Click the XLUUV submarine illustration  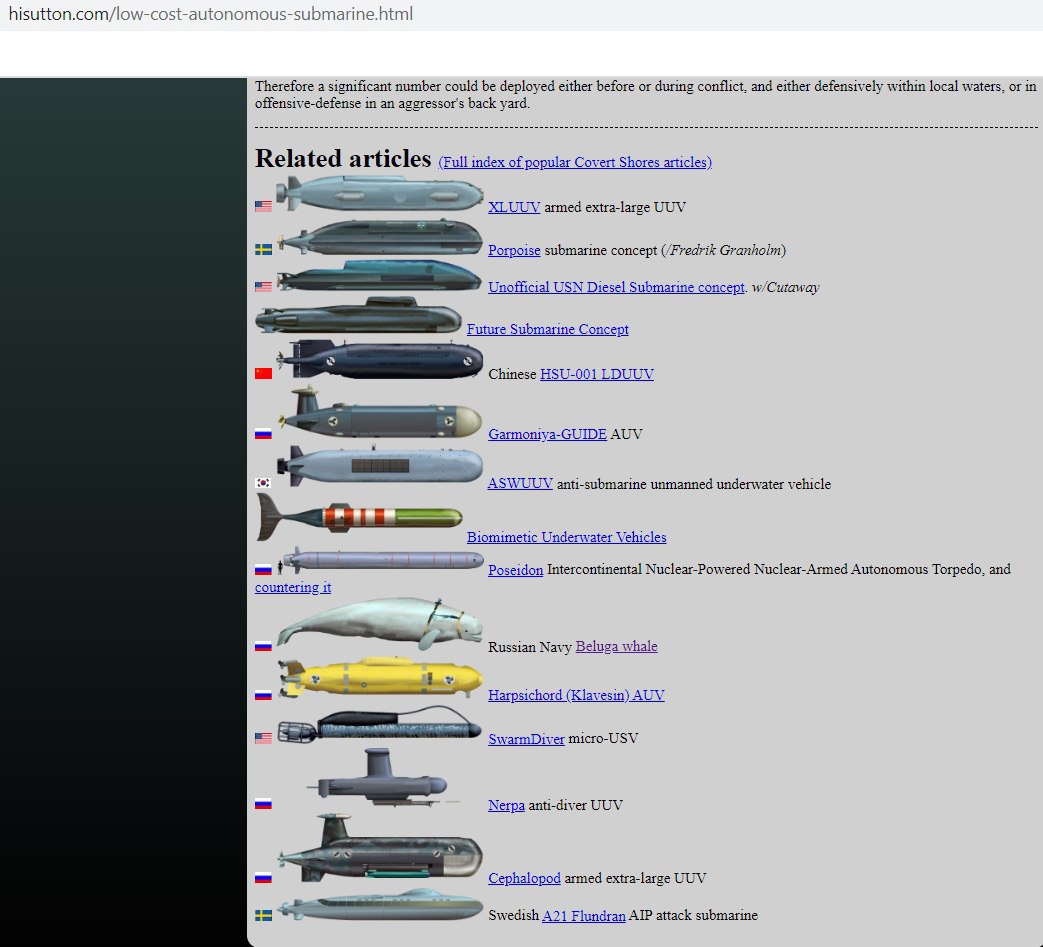point(379,194)
